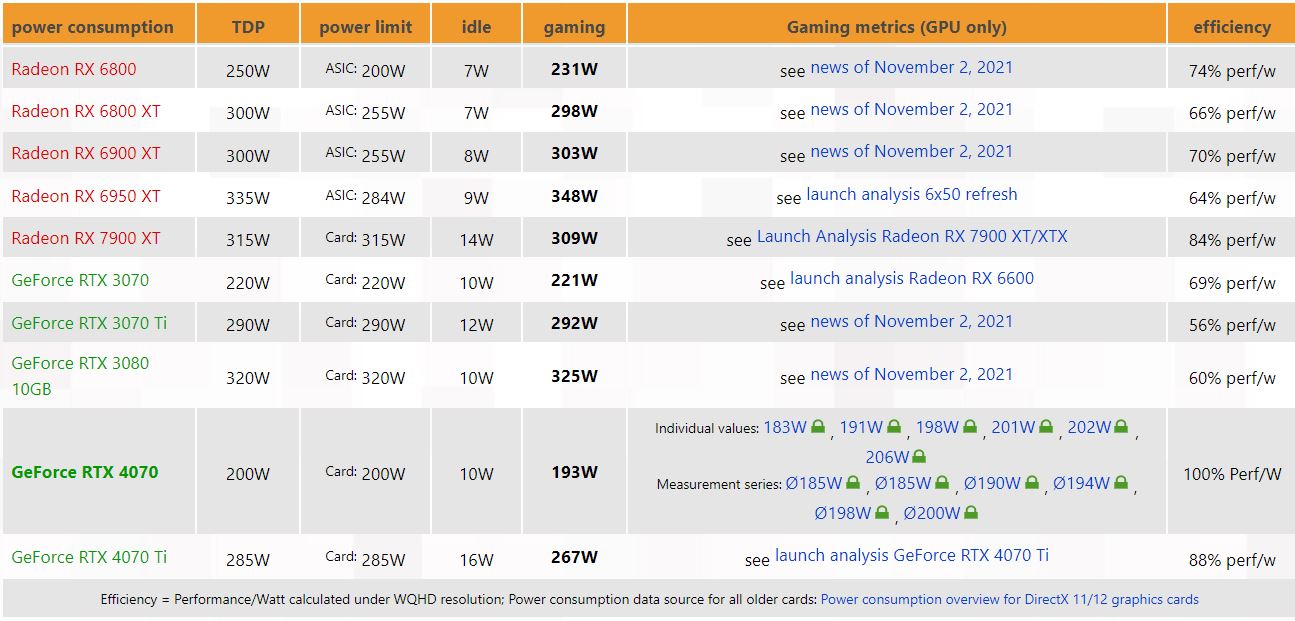Open the 201W individual value link
Image resolution: width=1295 pixels, height=621 pixels.
point(1013,427)
